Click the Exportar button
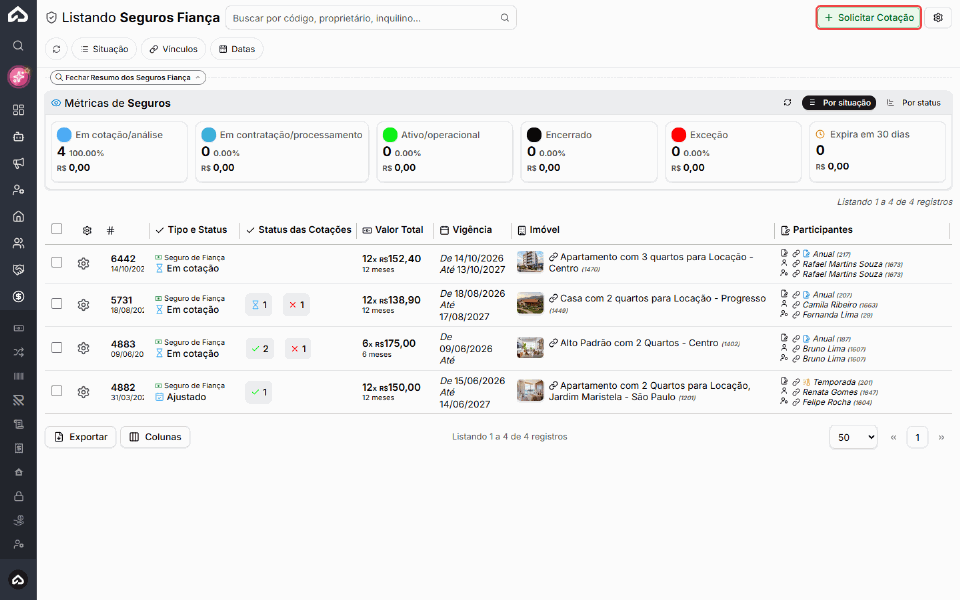The image size is (960, 600). click(81, 437)
